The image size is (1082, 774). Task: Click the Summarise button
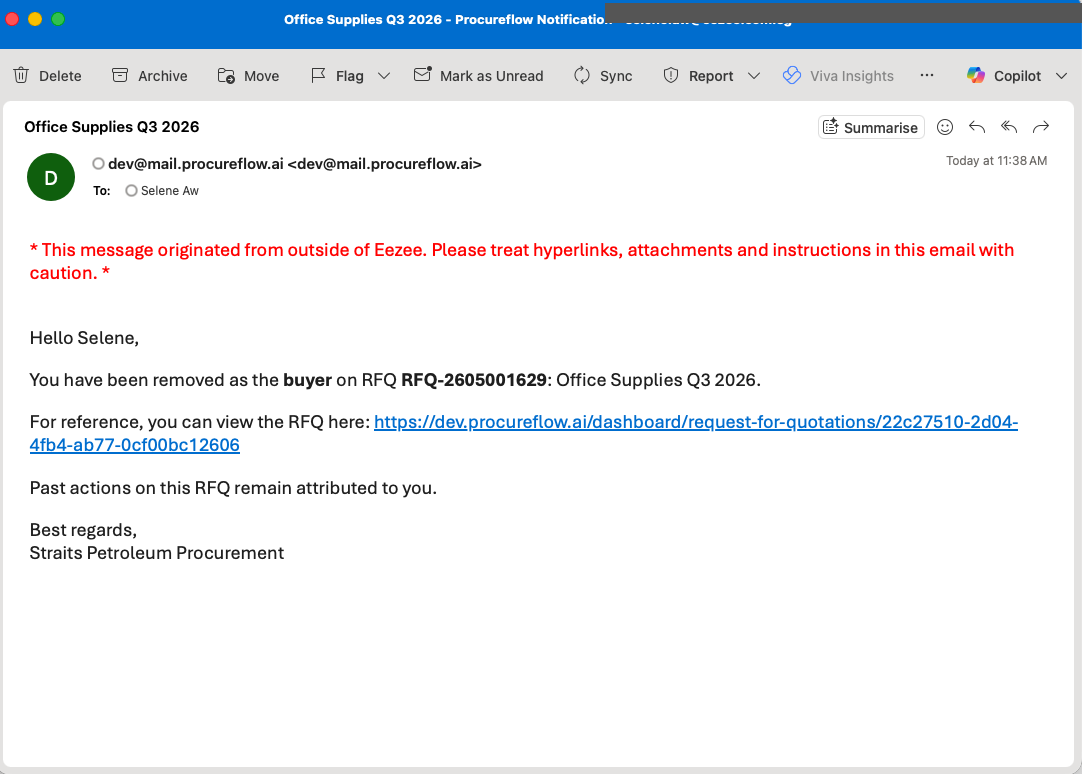pyautogui.click(x=871, y=127)
